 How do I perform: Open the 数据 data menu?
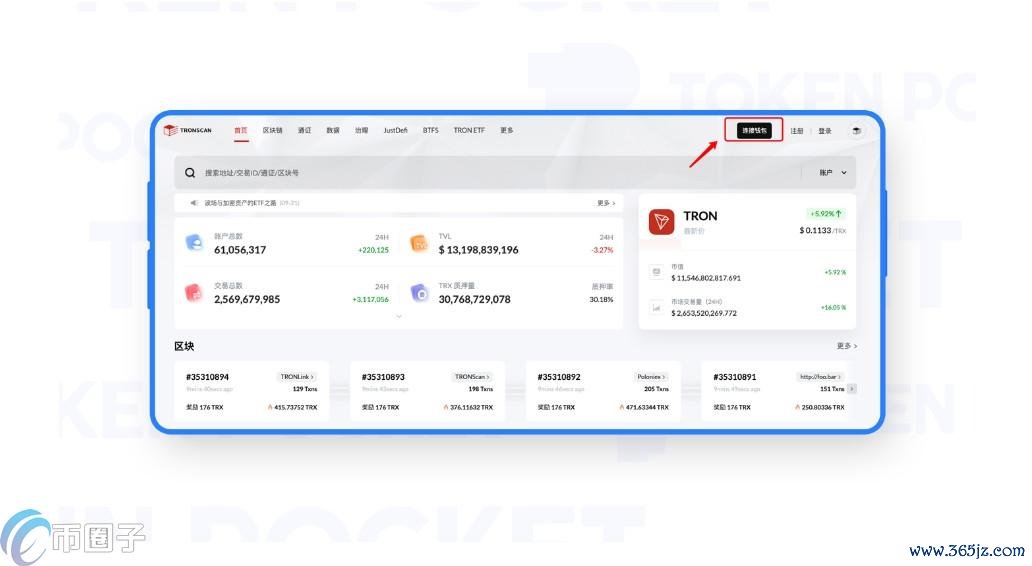tap(333, 130)
